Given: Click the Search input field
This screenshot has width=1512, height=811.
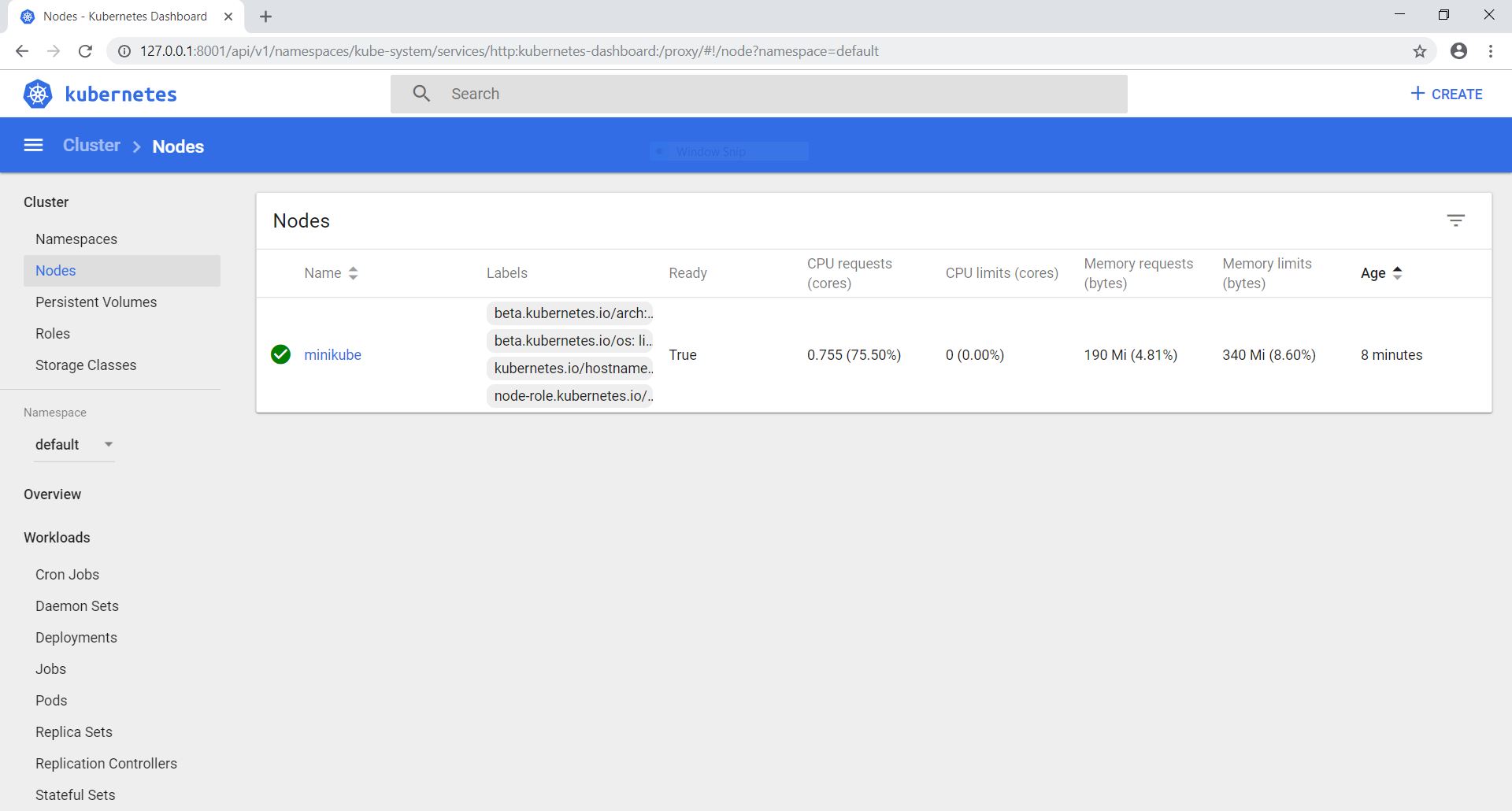Looking at the screenshot, I should tap(759, 94).
